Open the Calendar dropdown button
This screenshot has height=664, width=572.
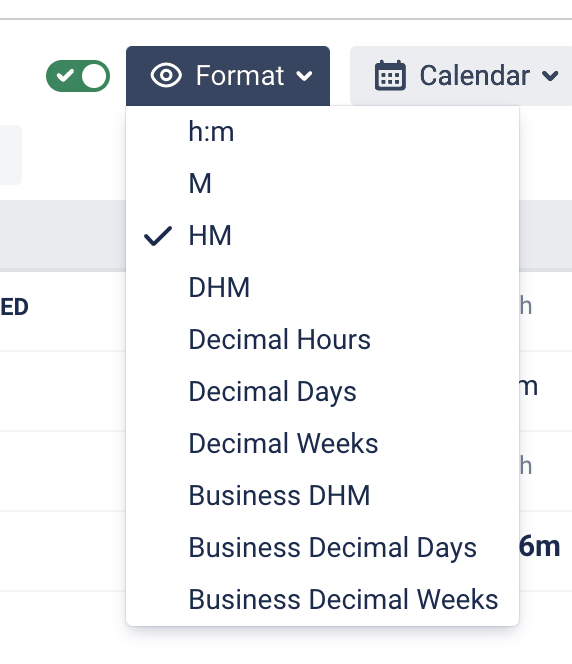click(x=461, y=76)
